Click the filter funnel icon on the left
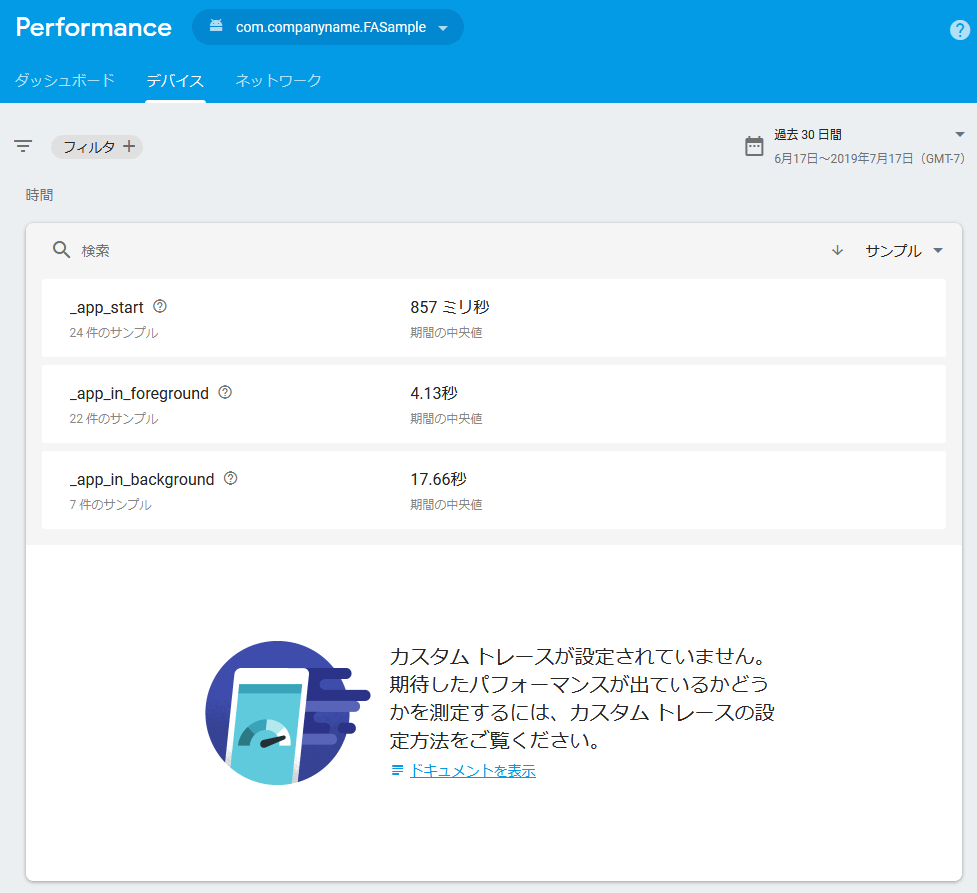 point(22,145)
